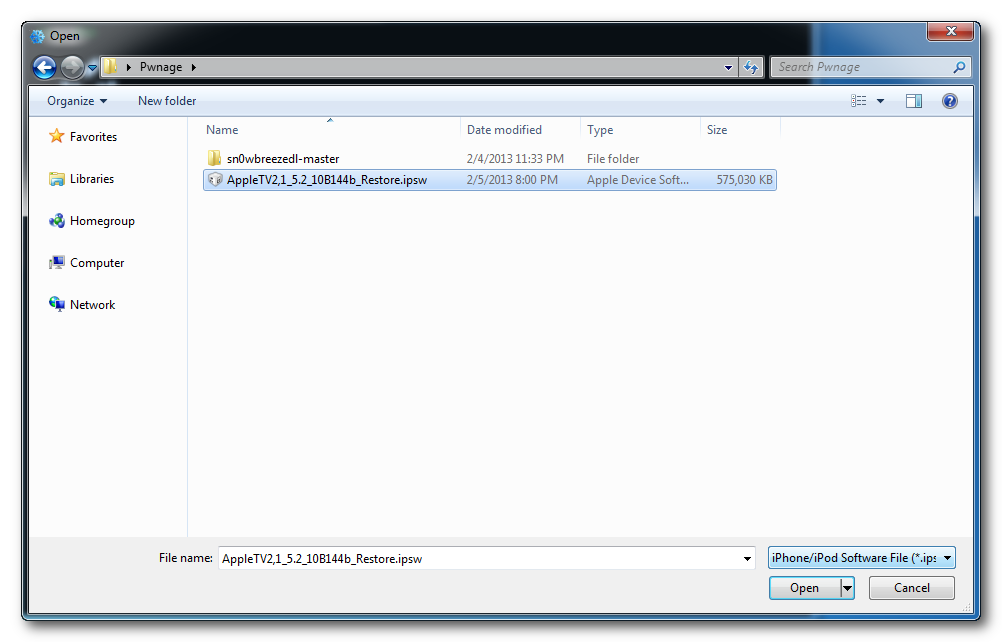Open Help with the question mark icon
Screen dimensions: 1002x642
(950, 101)
